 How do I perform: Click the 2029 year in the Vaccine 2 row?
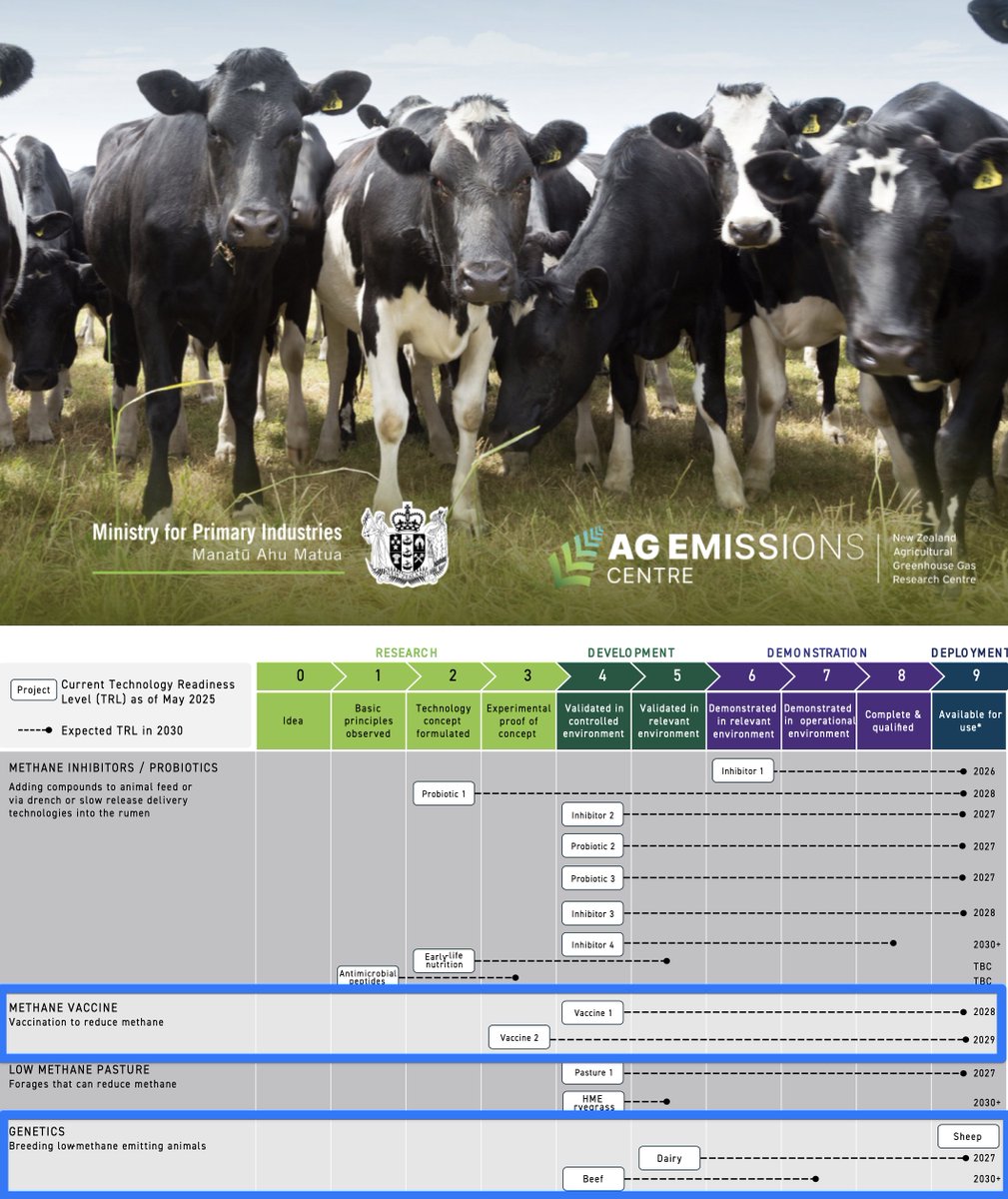[x=984, y=1040]
